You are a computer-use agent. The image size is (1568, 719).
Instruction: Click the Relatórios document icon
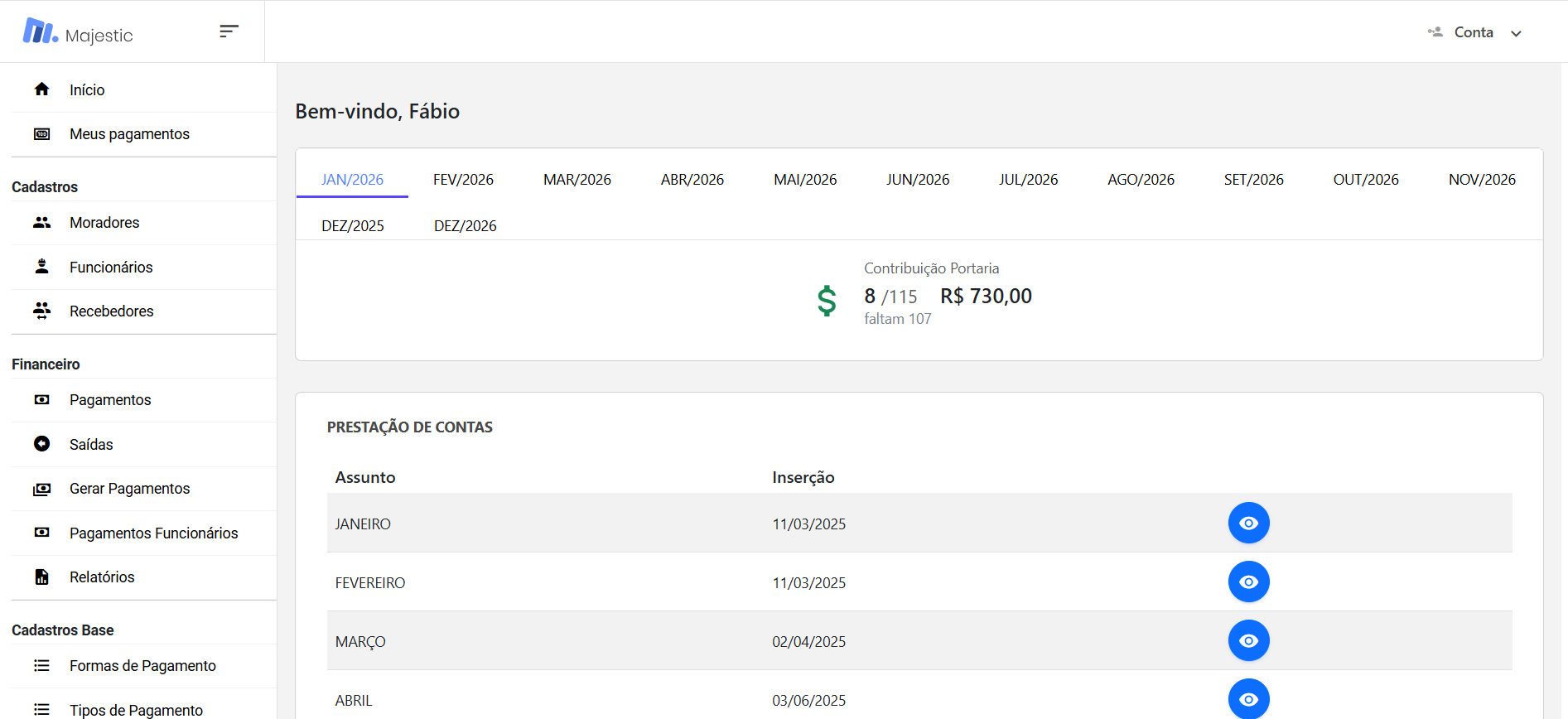pos(41,577)
